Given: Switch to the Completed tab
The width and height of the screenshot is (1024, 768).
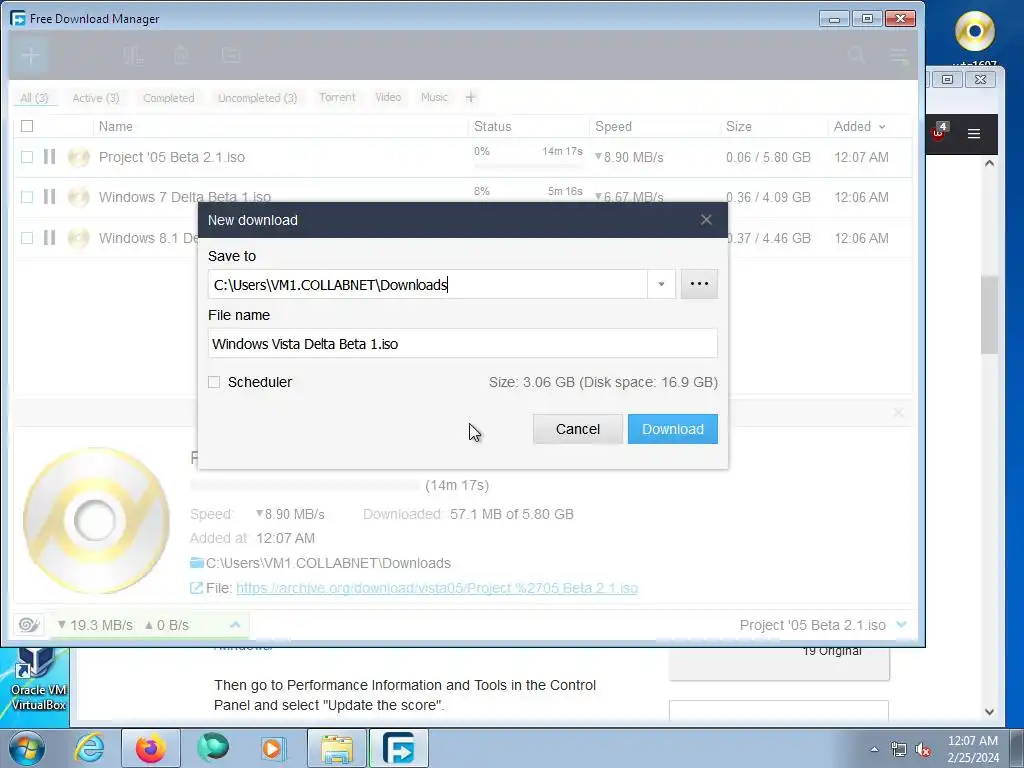Looking at the screenshot, I should (168, 98).
